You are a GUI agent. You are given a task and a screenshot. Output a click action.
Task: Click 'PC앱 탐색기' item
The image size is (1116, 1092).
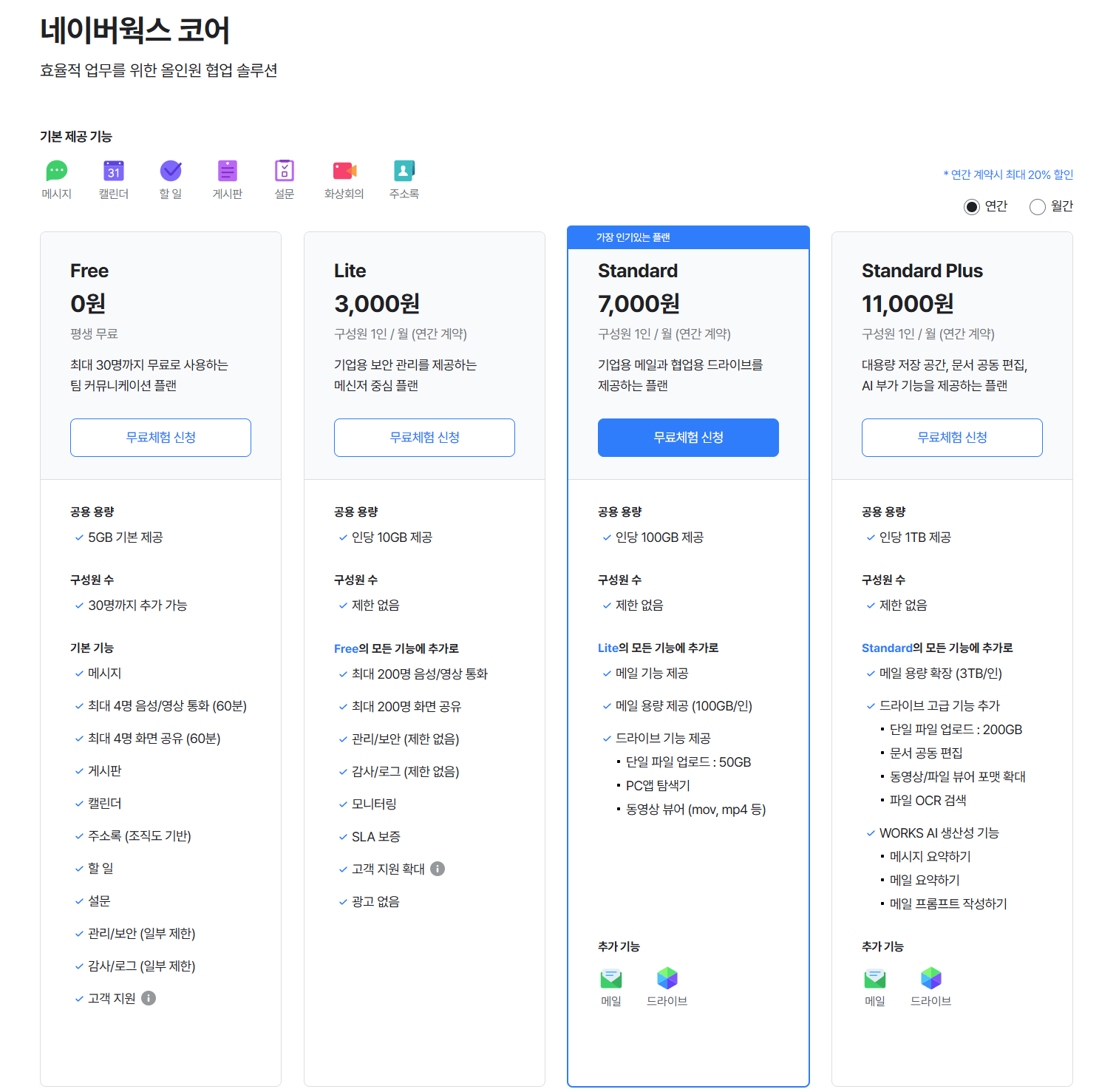point(659,786)
